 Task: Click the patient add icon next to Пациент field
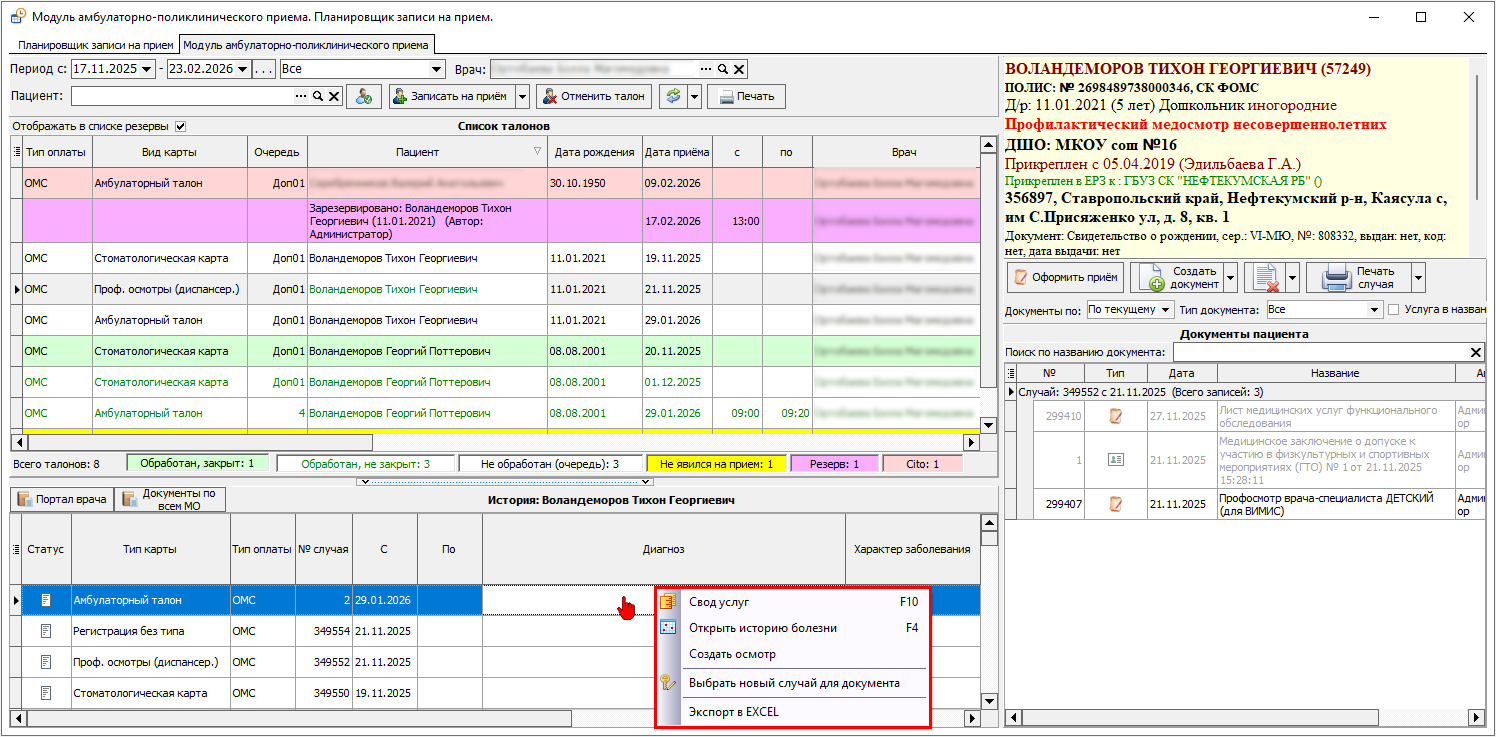tap(364, 97)
